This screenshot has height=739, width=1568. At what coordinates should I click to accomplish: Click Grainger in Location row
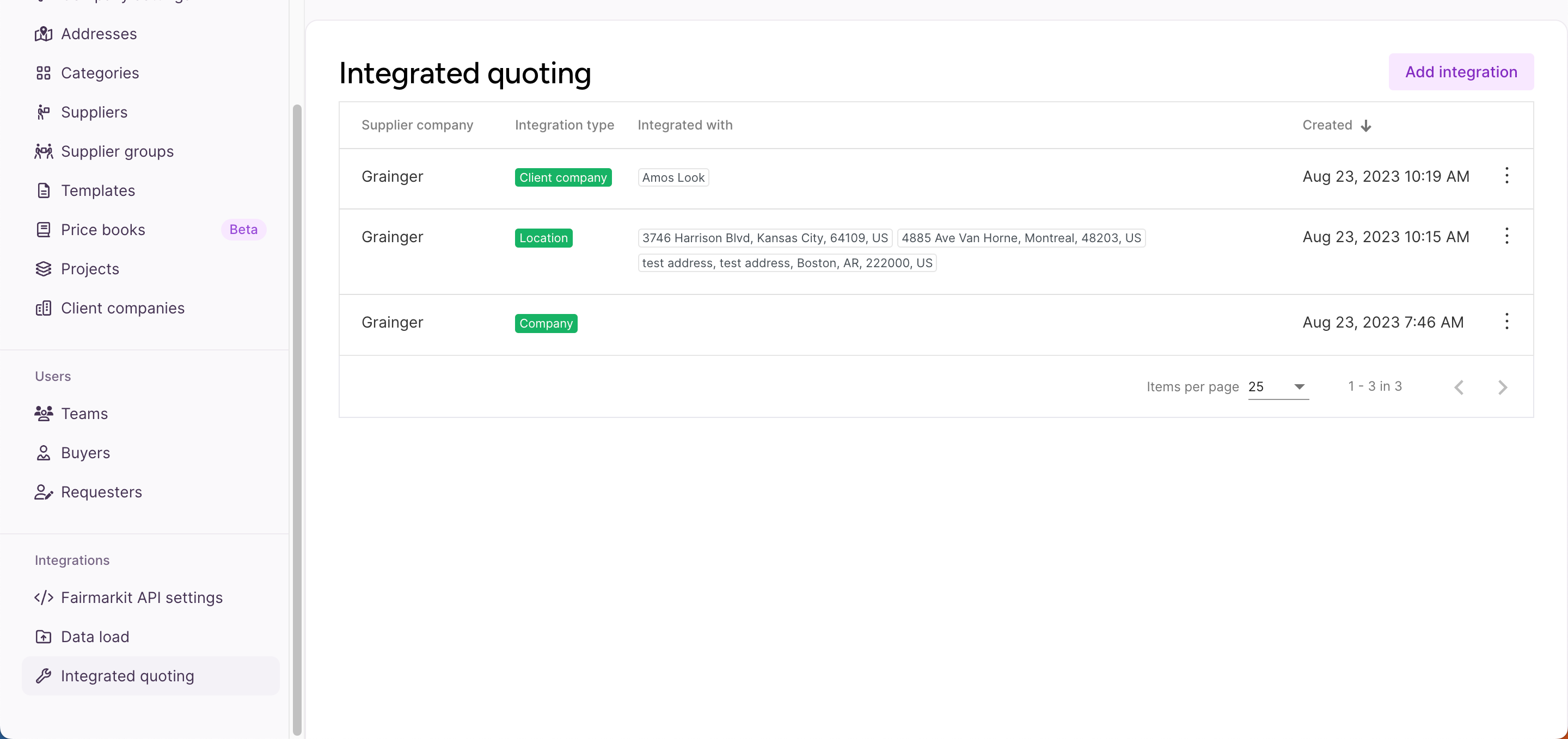[x=392, y=237]
